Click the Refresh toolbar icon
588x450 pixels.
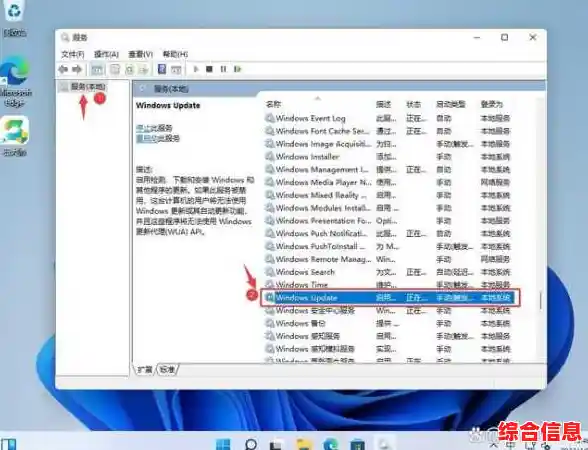129,69
